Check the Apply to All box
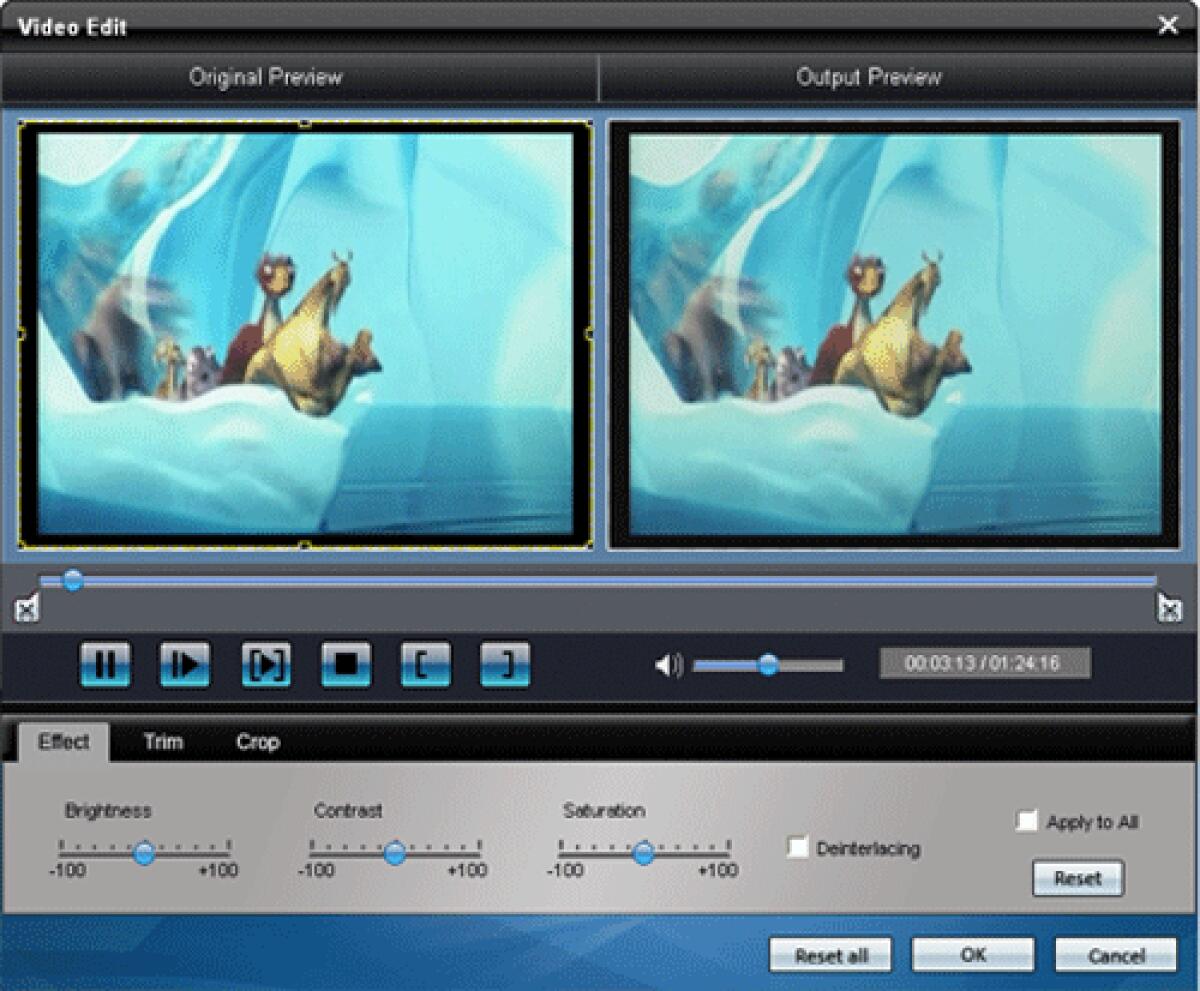This screenshot has height=991, width=1200. (1027, 821)
